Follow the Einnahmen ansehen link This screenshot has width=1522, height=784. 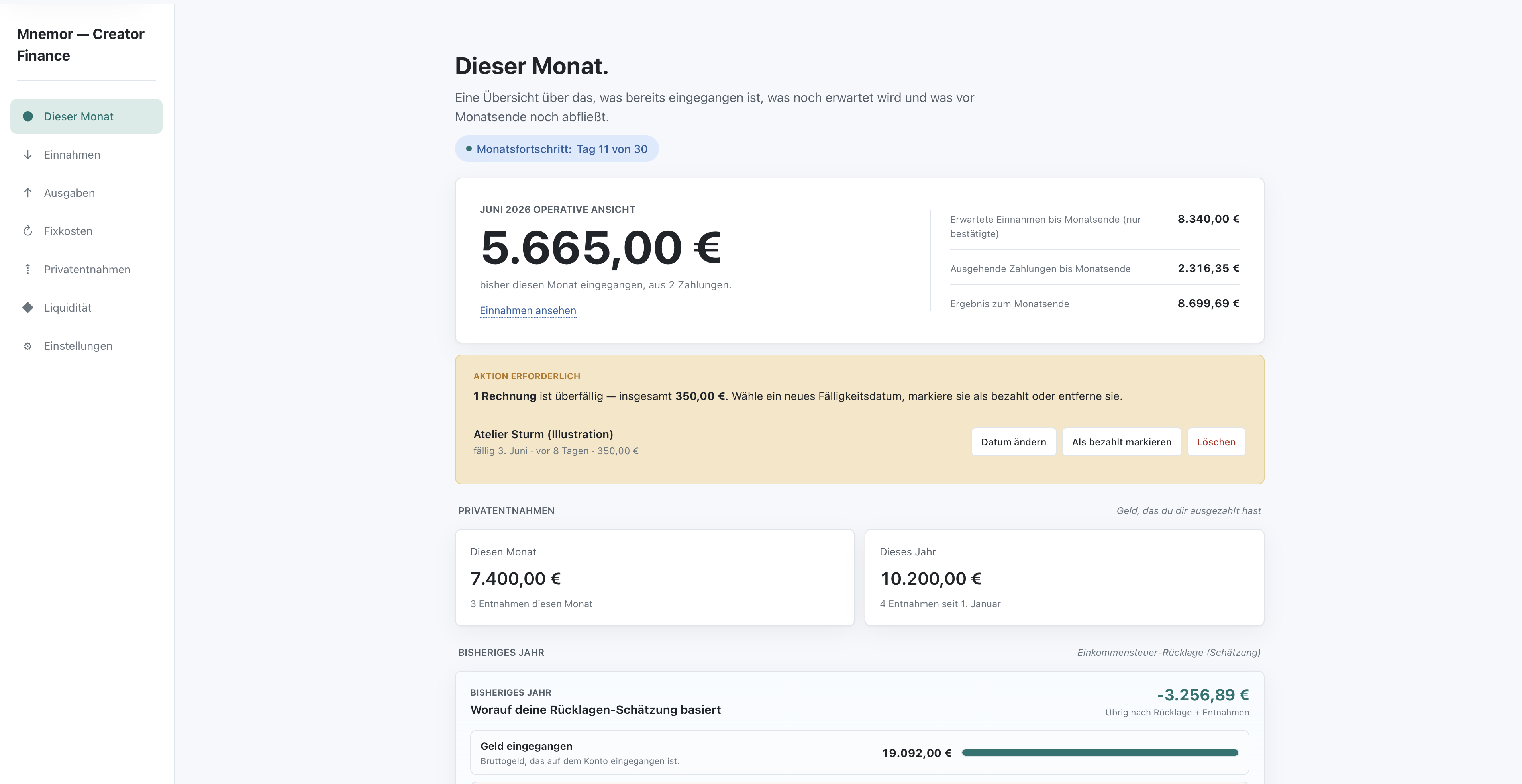528,310
